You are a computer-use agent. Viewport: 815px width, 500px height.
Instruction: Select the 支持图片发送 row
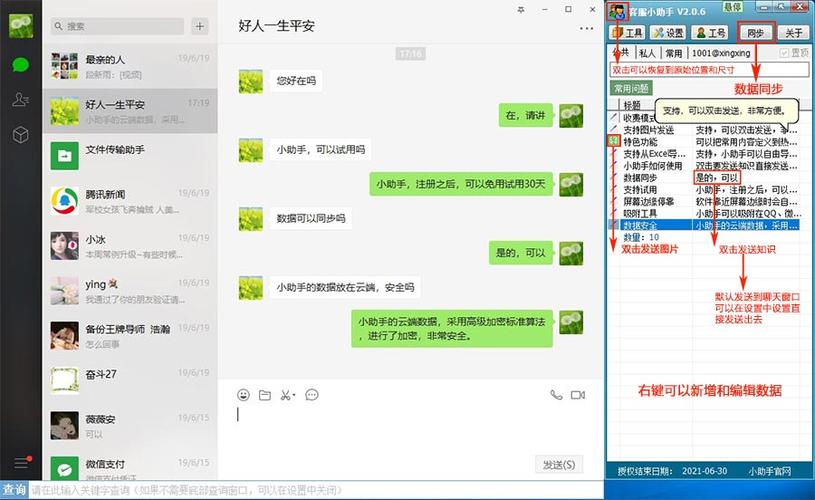pos(704,130)
